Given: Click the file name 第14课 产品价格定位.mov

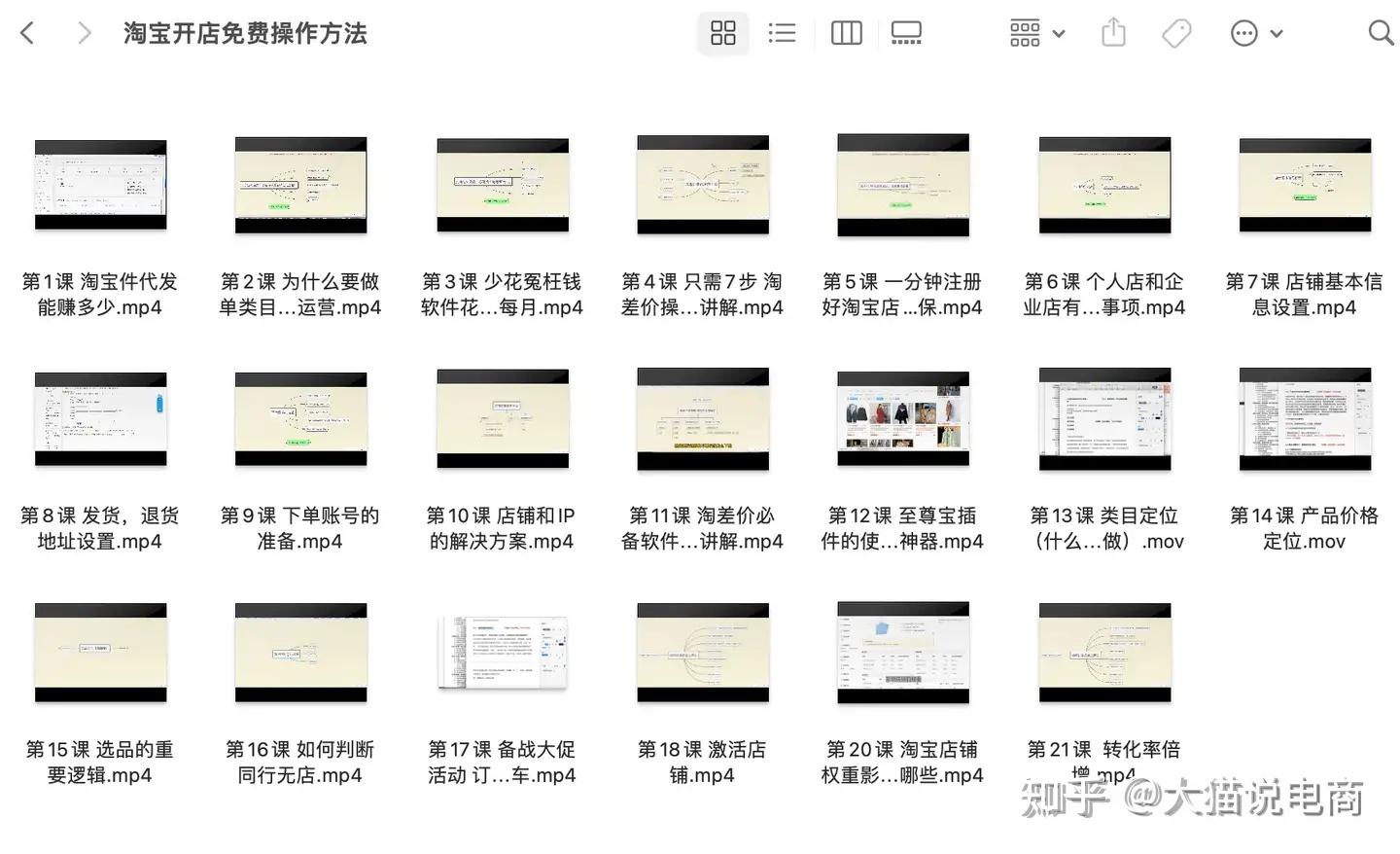Looking at the screenshot, I should pyautogui.click(x=1305, y=528).
